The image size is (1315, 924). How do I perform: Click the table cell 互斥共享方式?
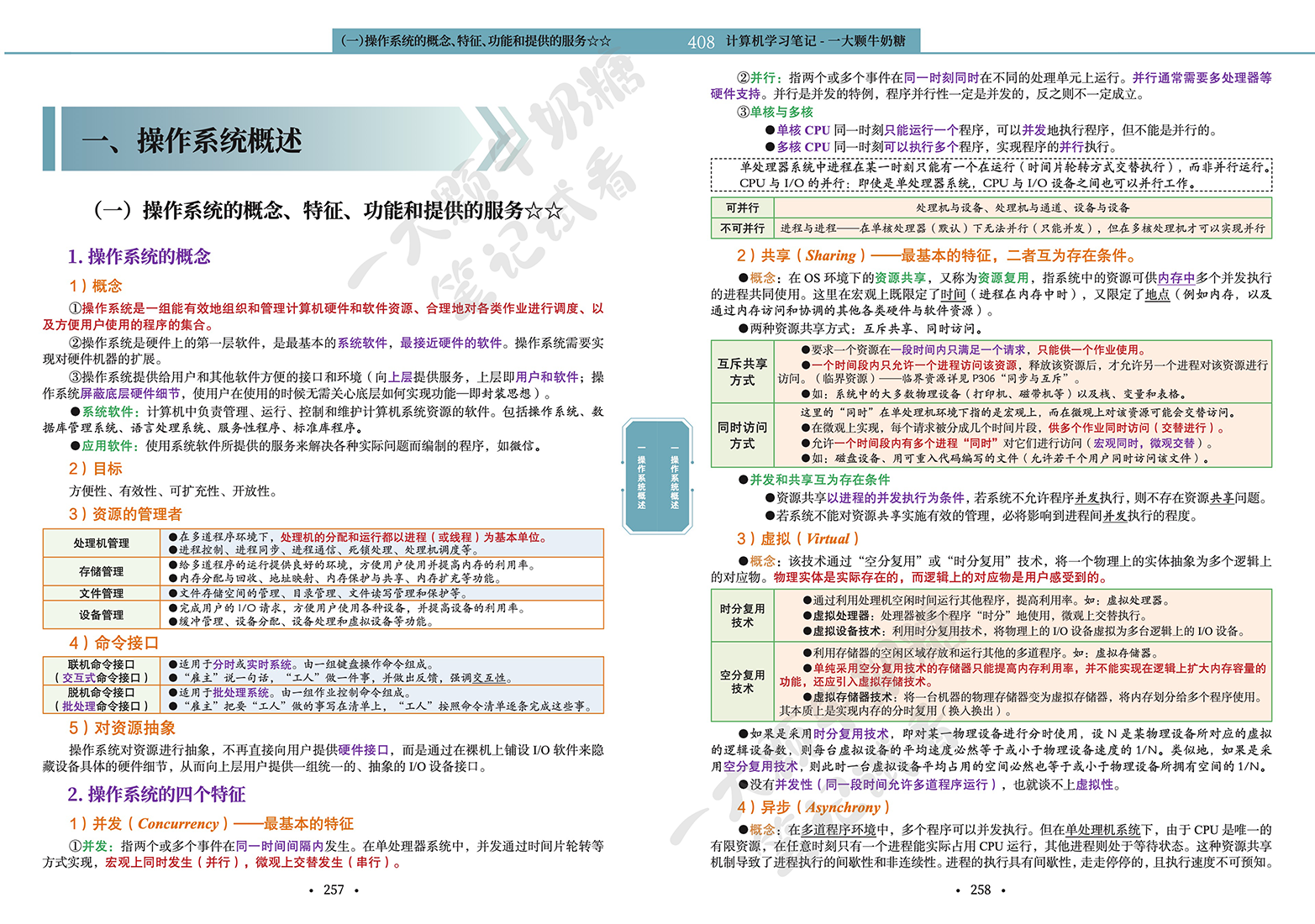(742, 372)
